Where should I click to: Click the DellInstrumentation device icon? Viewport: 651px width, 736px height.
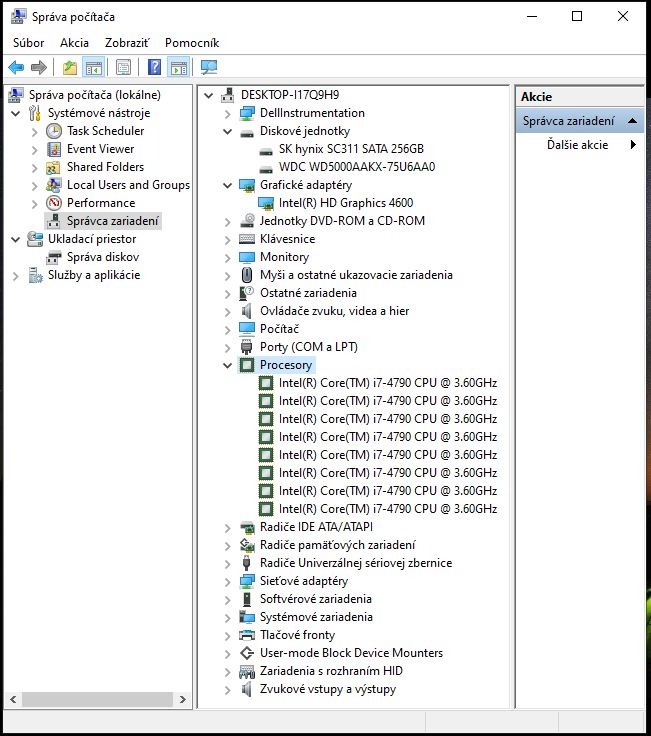coord(247,113)
